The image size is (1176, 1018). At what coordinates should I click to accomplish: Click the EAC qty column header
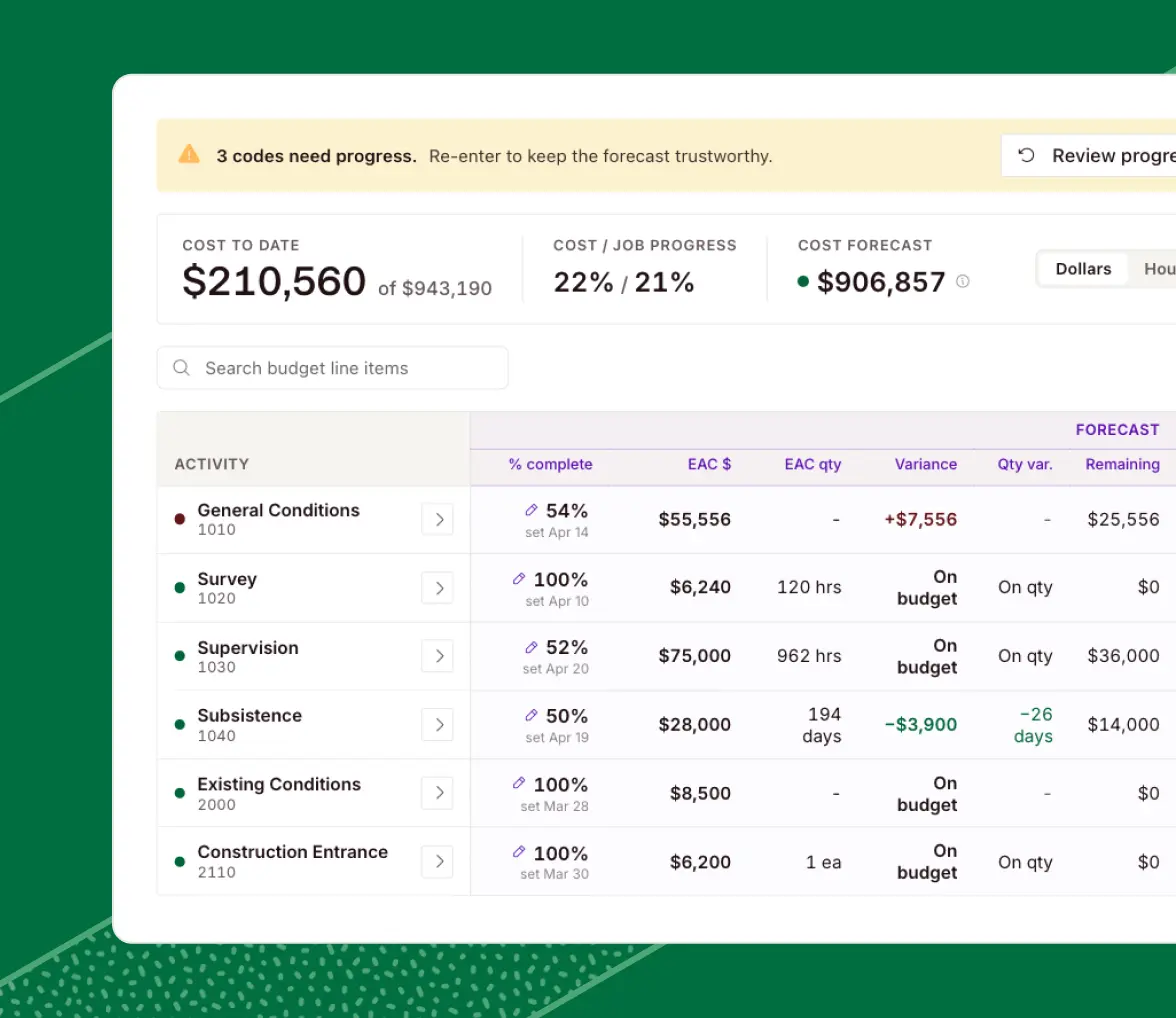point(813,464)
